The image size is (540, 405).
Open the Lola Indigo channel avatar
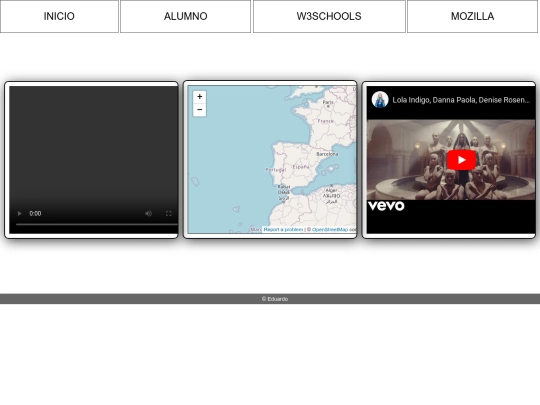pyautogui.click(x=380, y=100)
